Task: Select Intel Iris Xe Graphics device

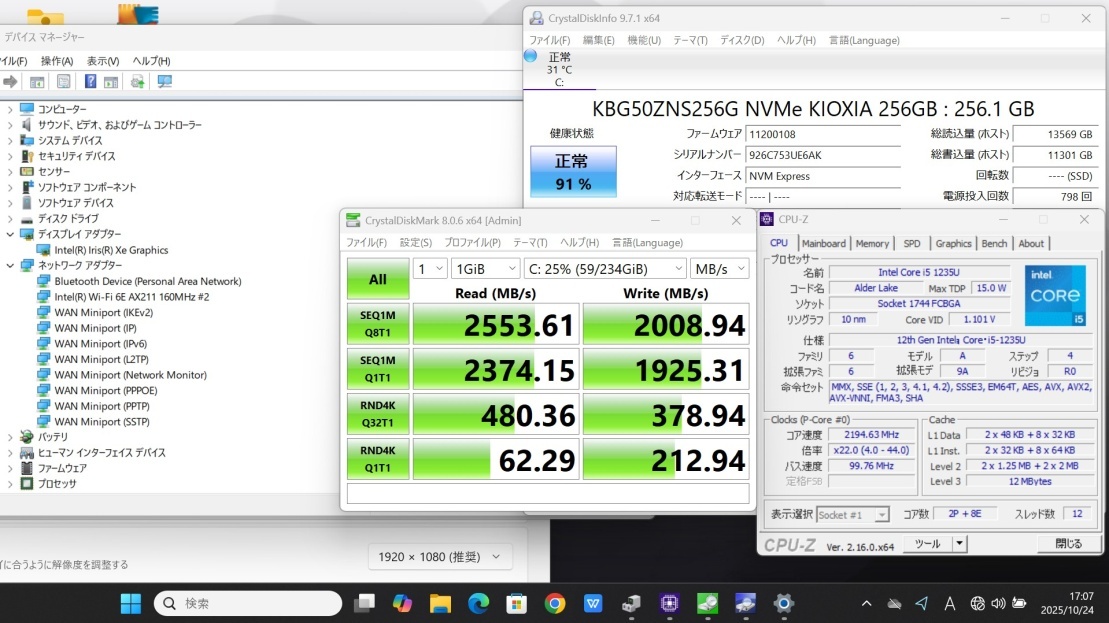Action: tap(111, 250)
